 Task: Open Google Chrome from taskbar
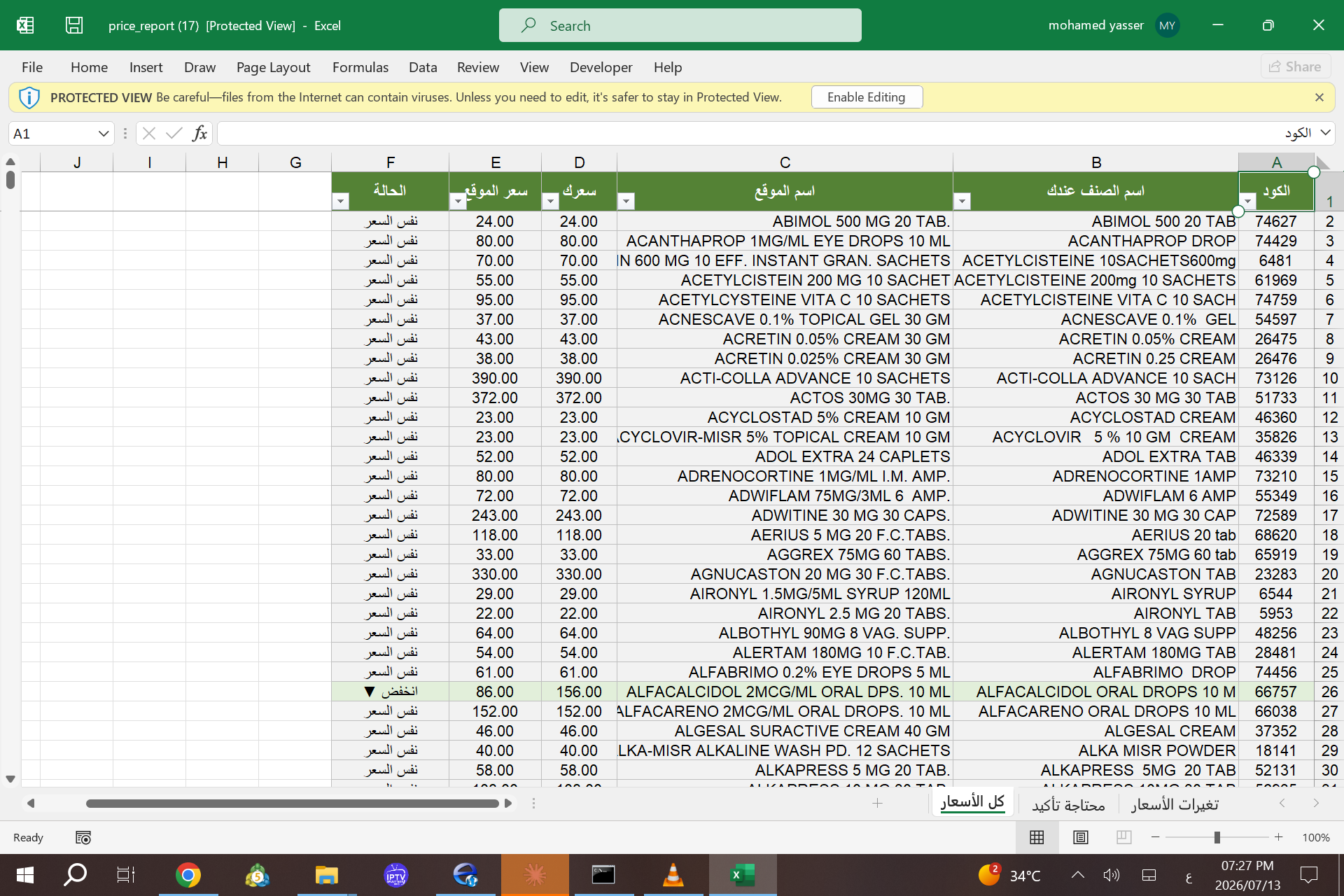[x=188, y=875]
